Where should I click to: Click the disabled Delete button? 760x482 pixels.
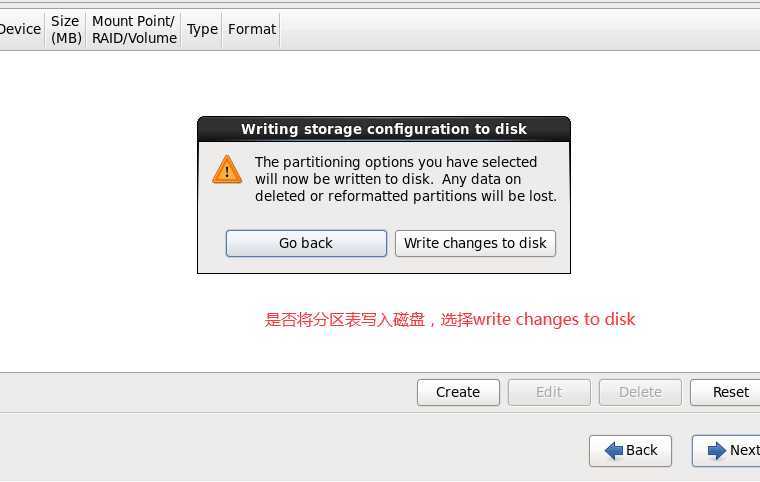pos(640,392)
